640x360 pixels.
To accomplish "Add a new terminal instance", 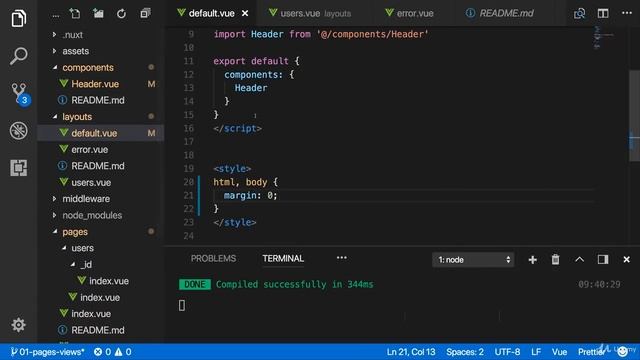I will [532, 260].
